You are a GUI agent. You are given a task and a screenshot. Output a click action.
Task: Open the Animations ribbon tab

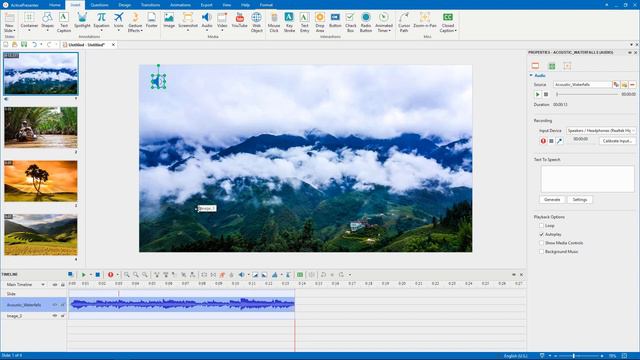(x=180, y=5)
